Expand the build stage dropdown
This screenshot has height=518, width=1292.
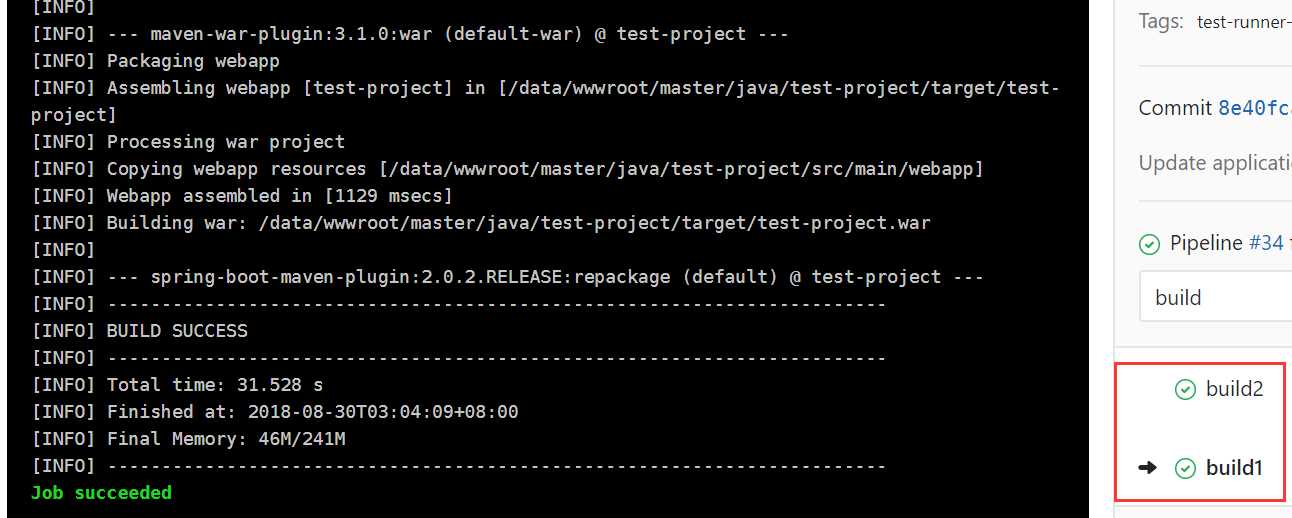click(x=1215, y=297)
